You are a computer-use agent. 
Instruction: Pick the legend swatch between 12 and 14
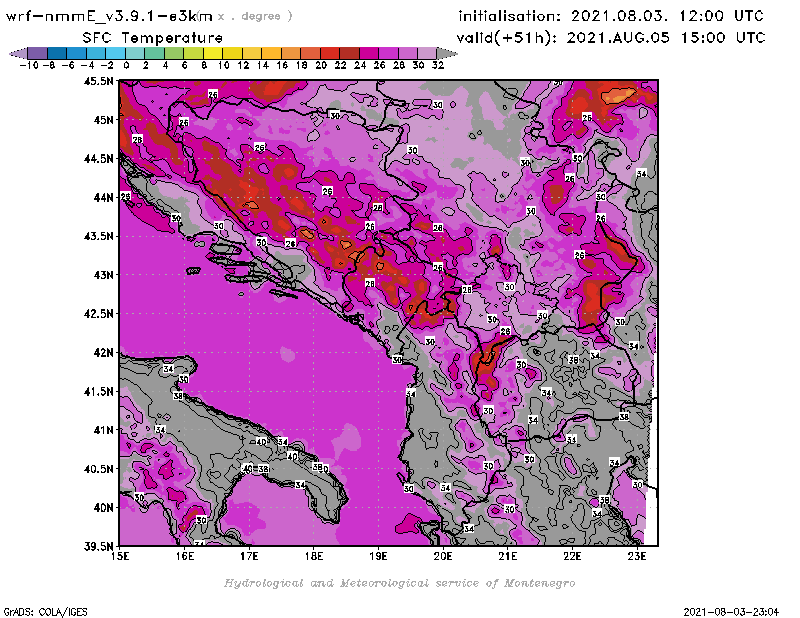(x=252, y=53)
